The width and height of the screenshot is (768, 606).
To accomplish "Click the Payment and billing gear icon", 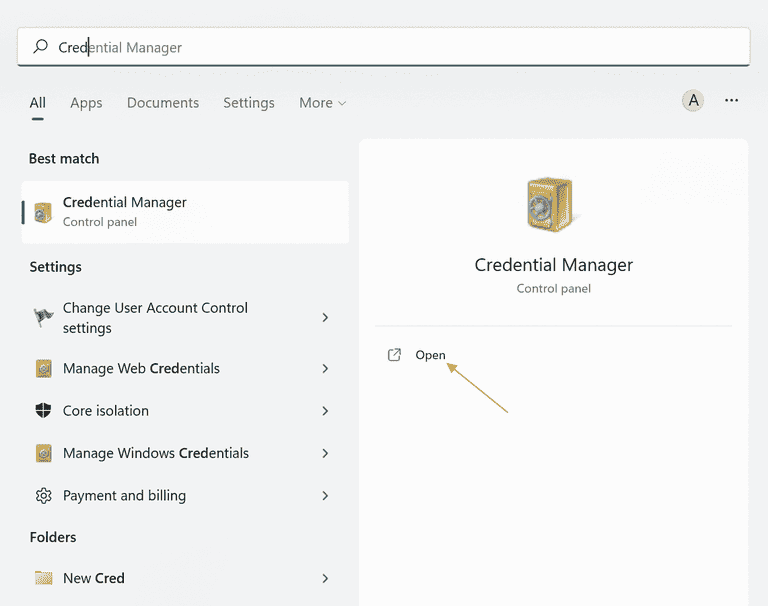I will [x=44, y=496].
